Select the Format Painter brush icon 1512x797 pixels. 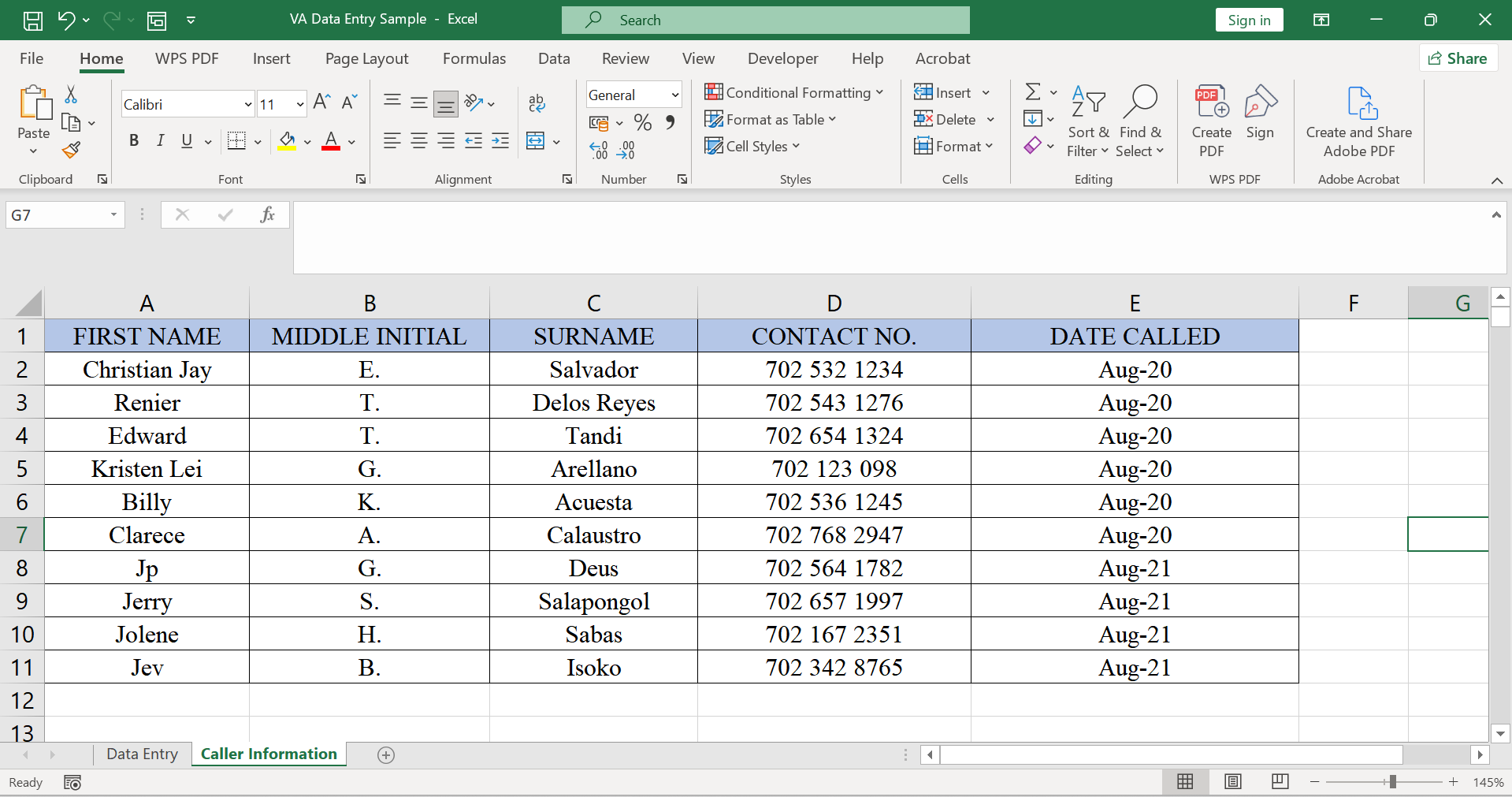coord(71,150)
